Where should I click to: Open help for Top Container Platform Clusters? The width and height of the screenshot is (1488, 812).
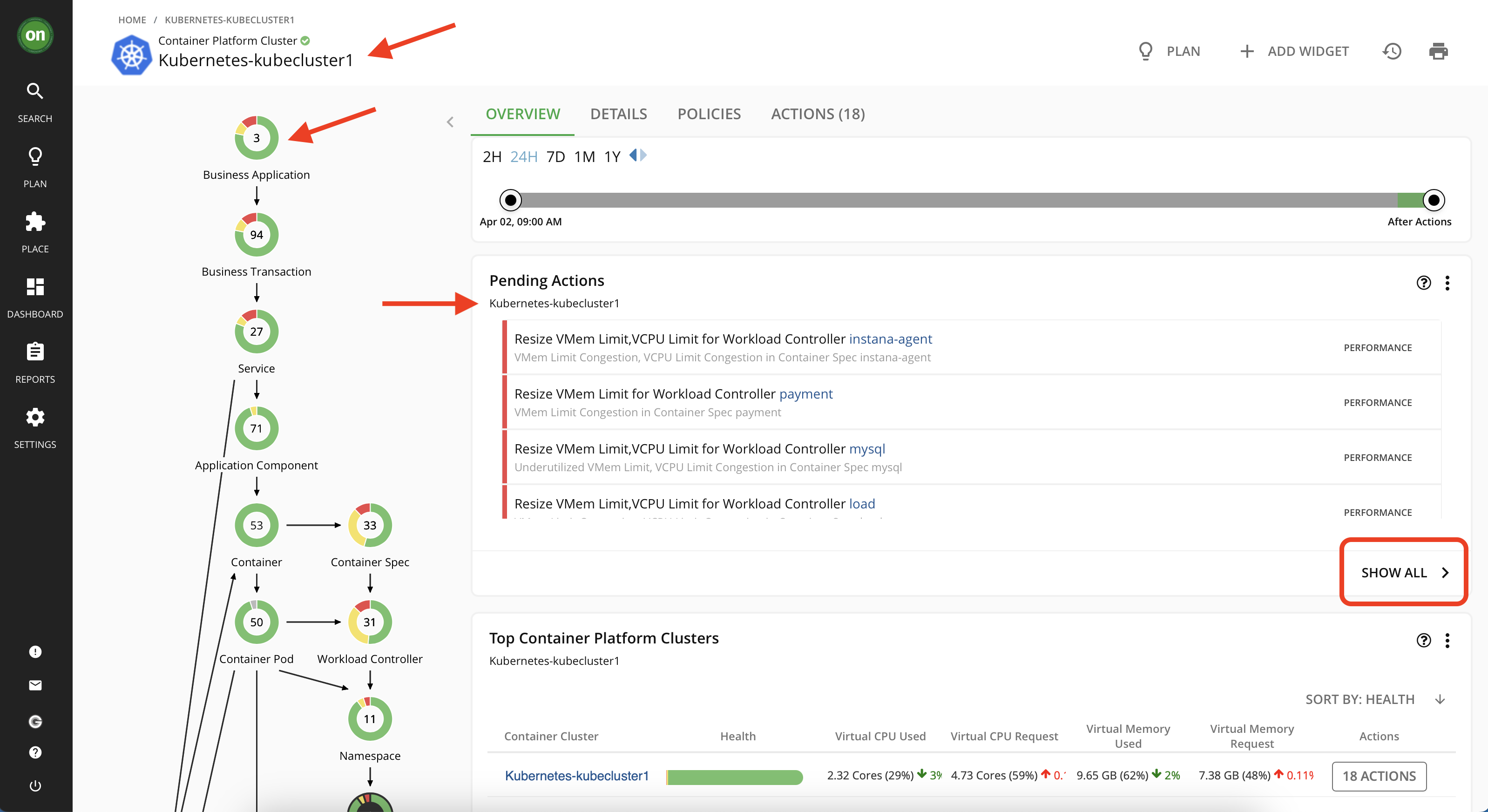(1423, 640)
